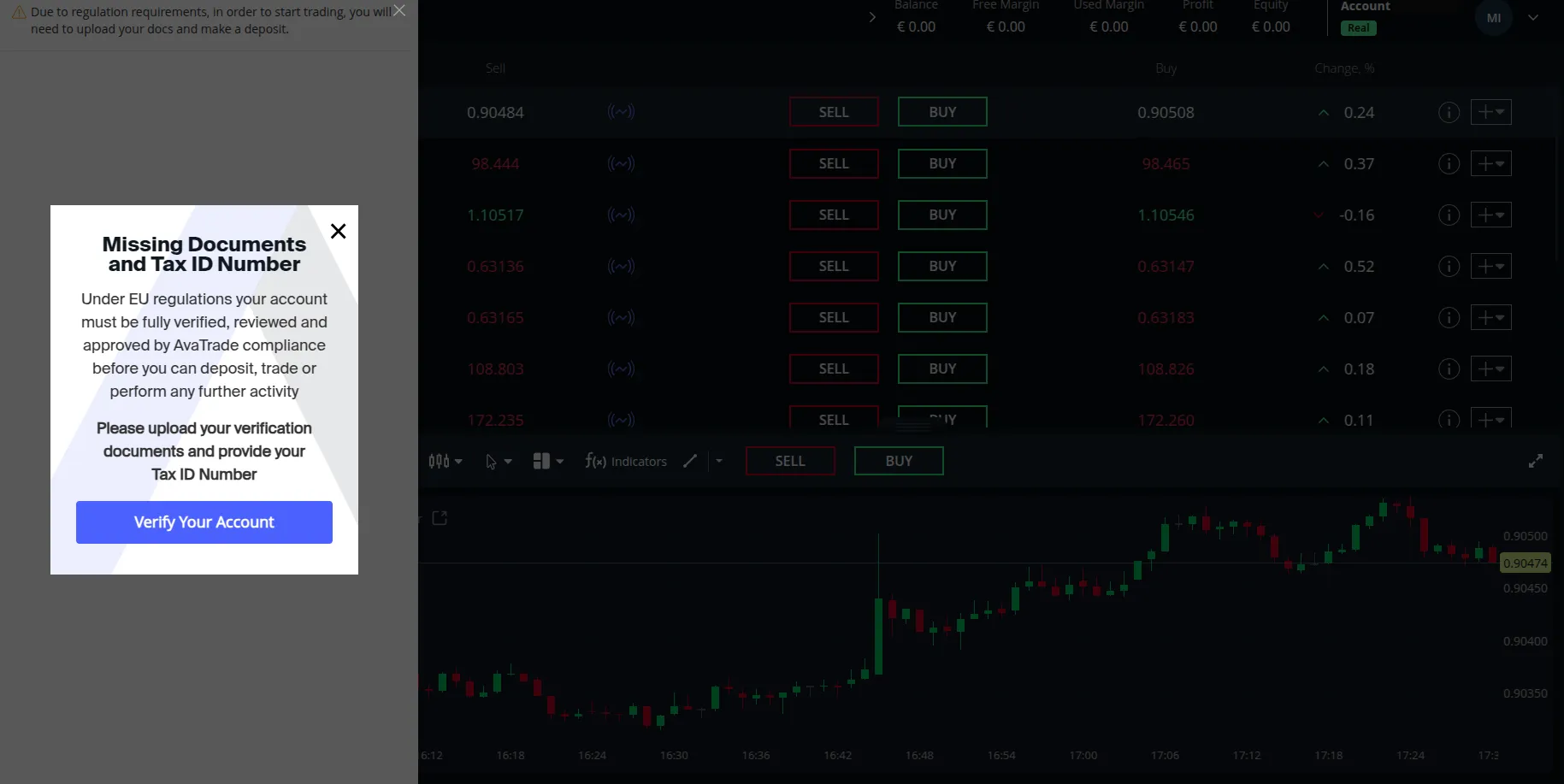This screenshot has width=1564, height=784.
Task: Click BUY in the 98.465 row
Action: click(942, 163)
